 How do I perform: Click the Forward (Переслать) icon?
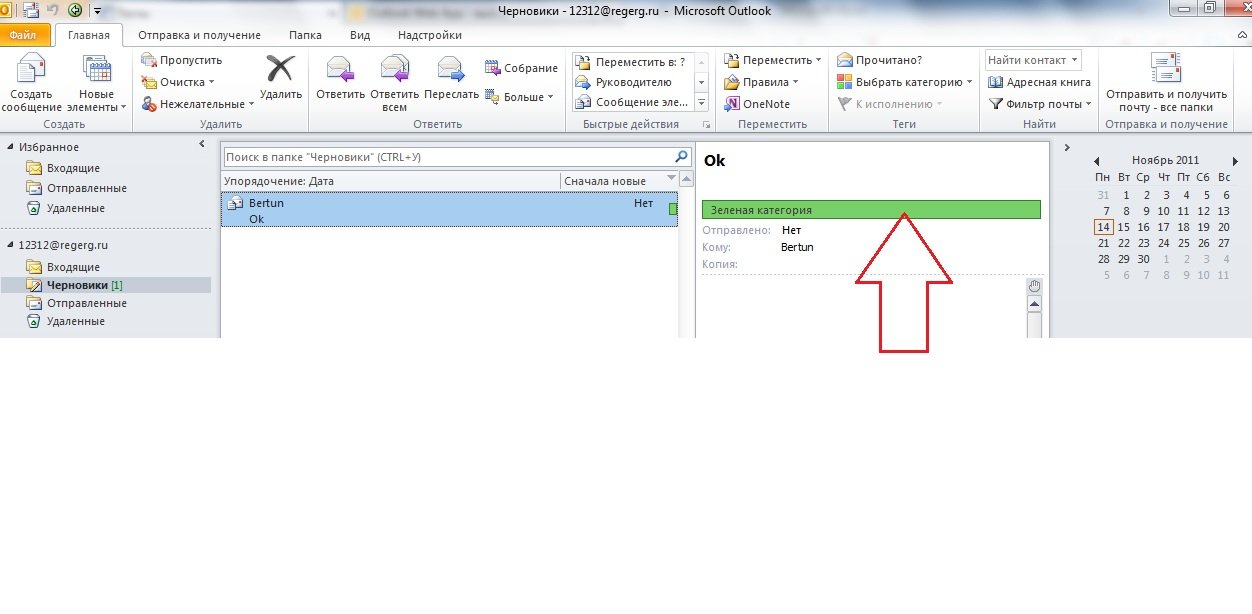click(451, 70)
